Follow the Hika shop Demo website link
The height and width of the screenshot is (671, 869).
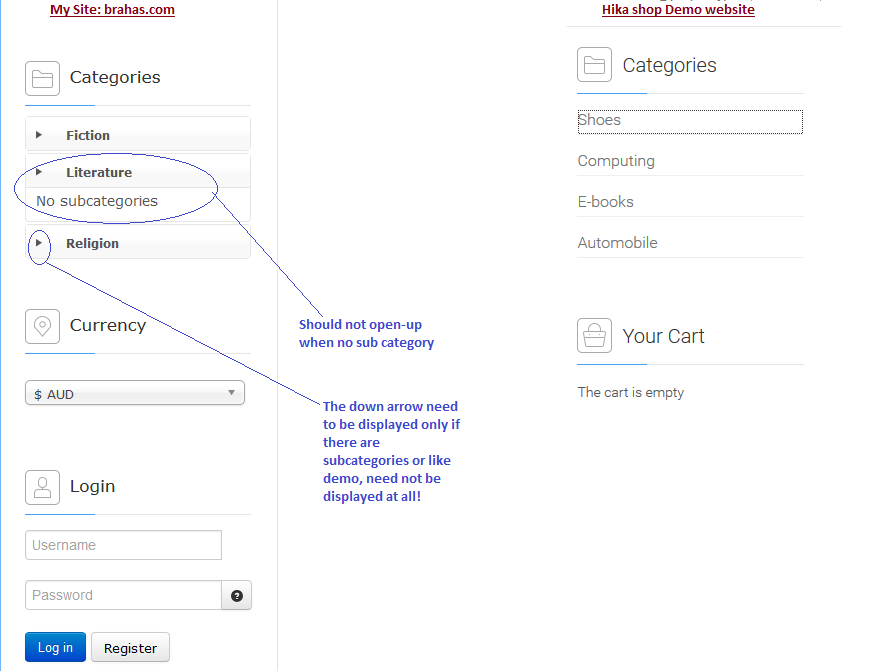point(678,10)
